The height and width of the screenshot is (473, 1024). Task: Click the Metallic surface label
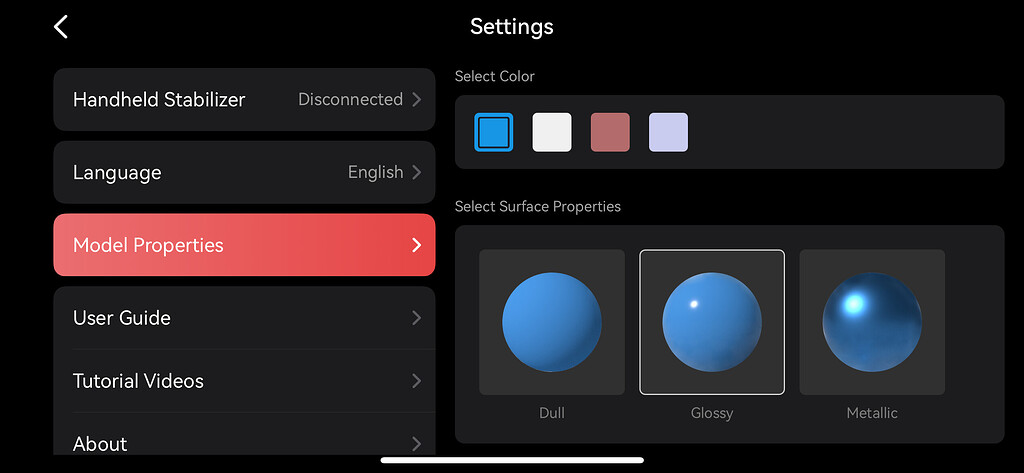(872, 413)
